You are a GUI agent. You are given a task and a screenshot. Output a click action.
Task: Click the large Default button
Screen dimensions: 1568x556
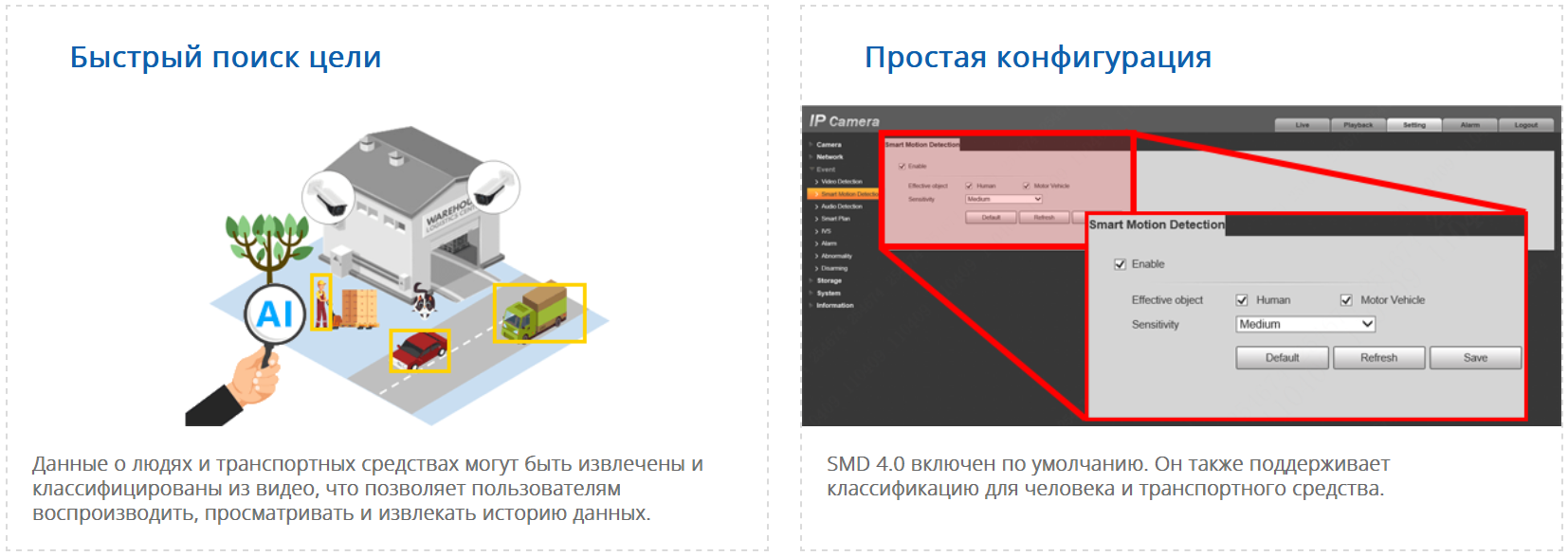(1282, 358)
